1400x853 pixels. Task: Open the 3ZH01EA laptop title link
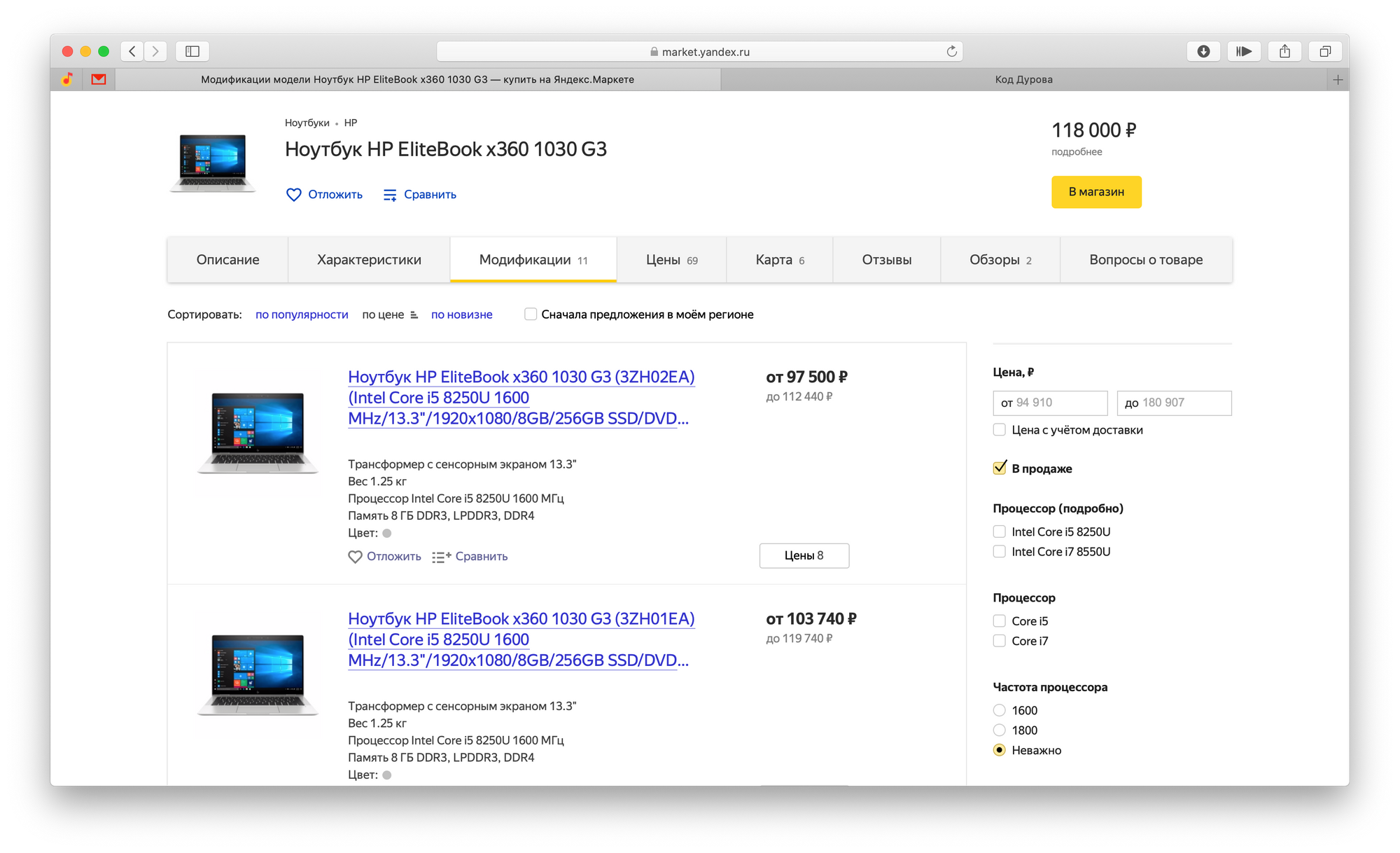(x=521, y=639)
